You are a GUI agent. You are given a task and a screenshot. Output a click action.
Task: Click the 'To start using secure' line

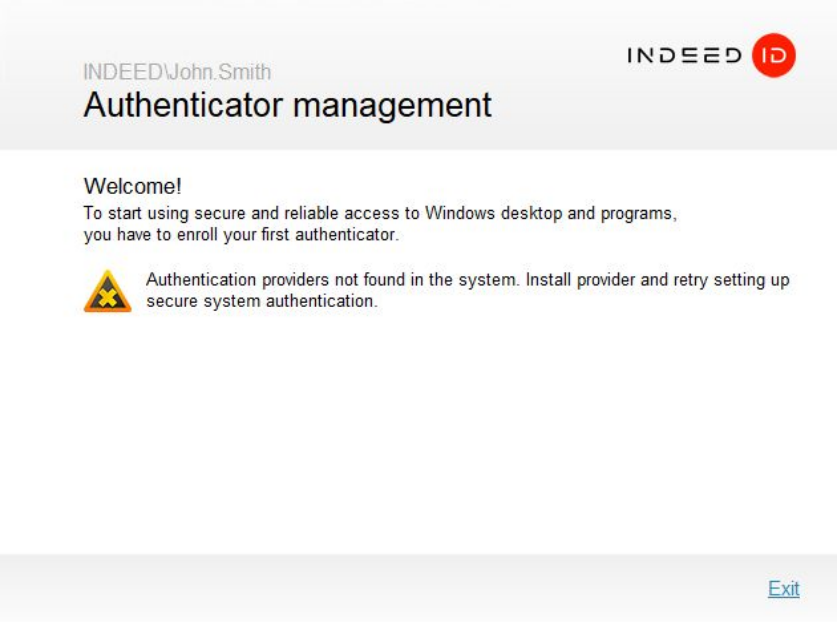380,213
